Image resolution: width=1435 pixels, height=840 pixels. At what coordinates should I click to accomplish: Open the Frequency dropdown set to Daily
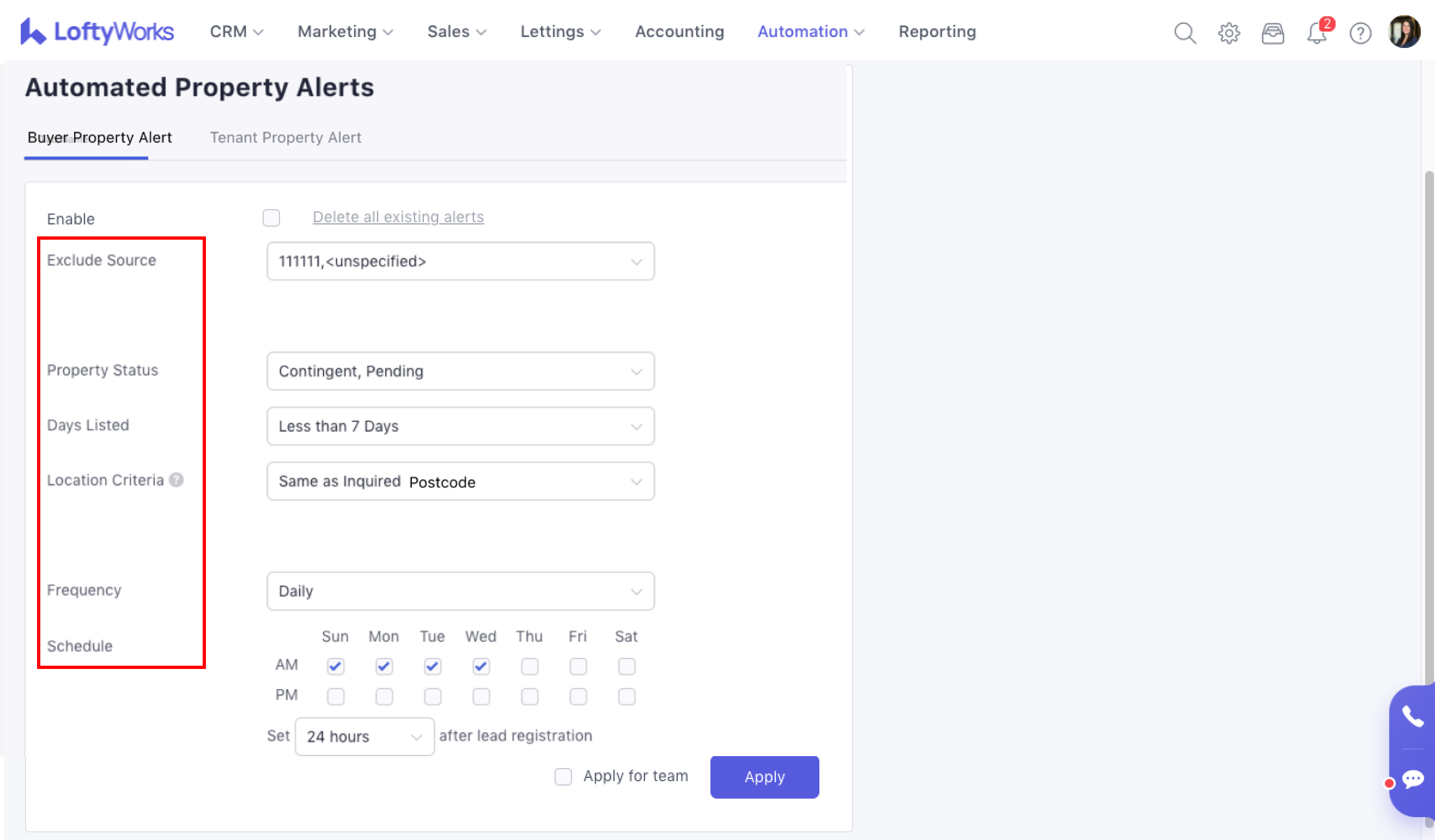click(x=460, y=591)
